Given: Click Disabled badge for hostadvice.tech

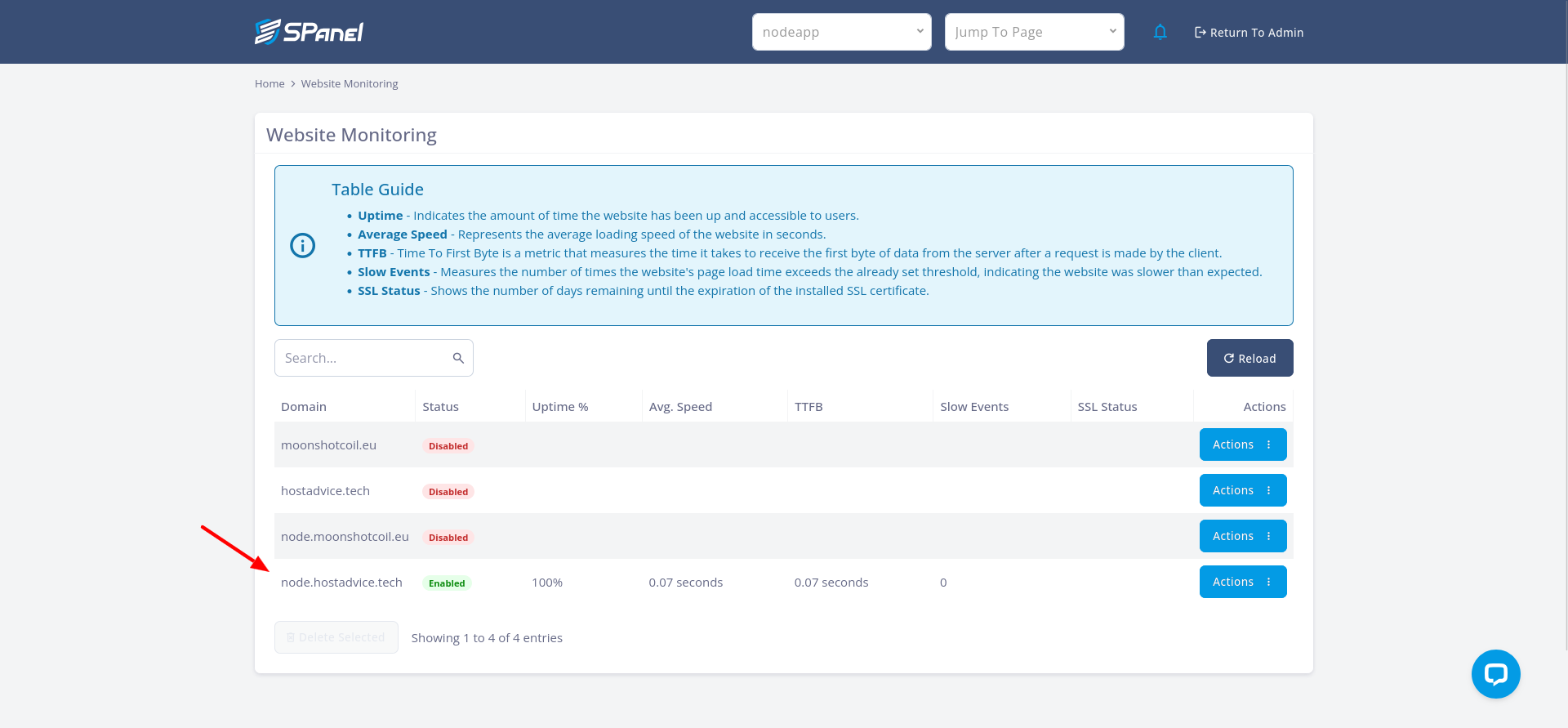Looking at the screenshot, I should click(448, 492).
